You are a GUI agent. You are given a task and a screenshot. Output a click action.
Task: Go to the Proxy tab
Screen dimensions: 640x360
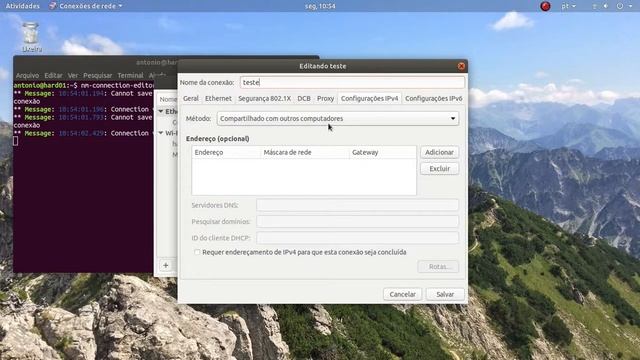coord(325,99)
